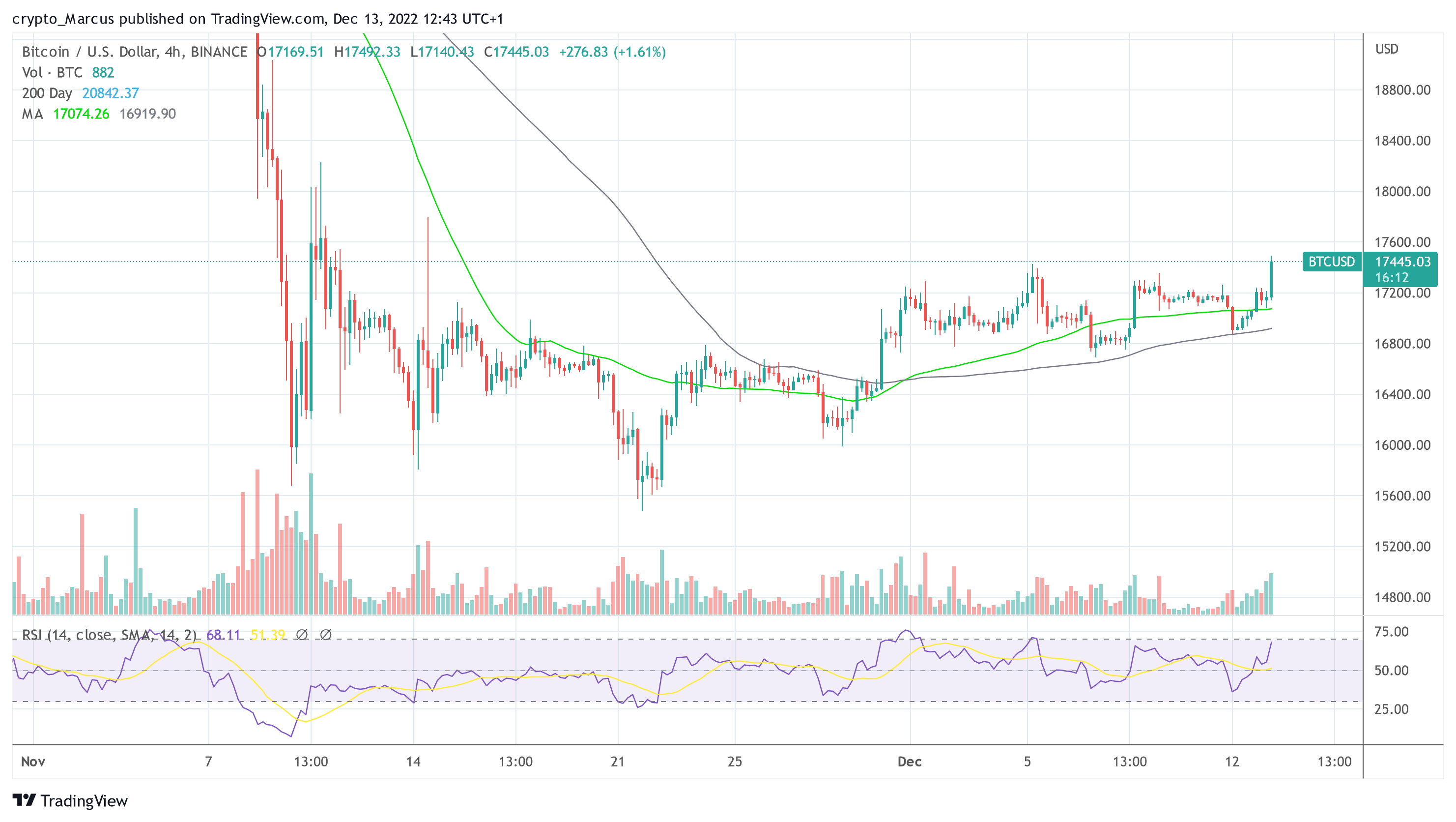The width and height of the screenshot is (1456, 822).
Task: Click the high price H17492.33 value
Action: [367, 52]
